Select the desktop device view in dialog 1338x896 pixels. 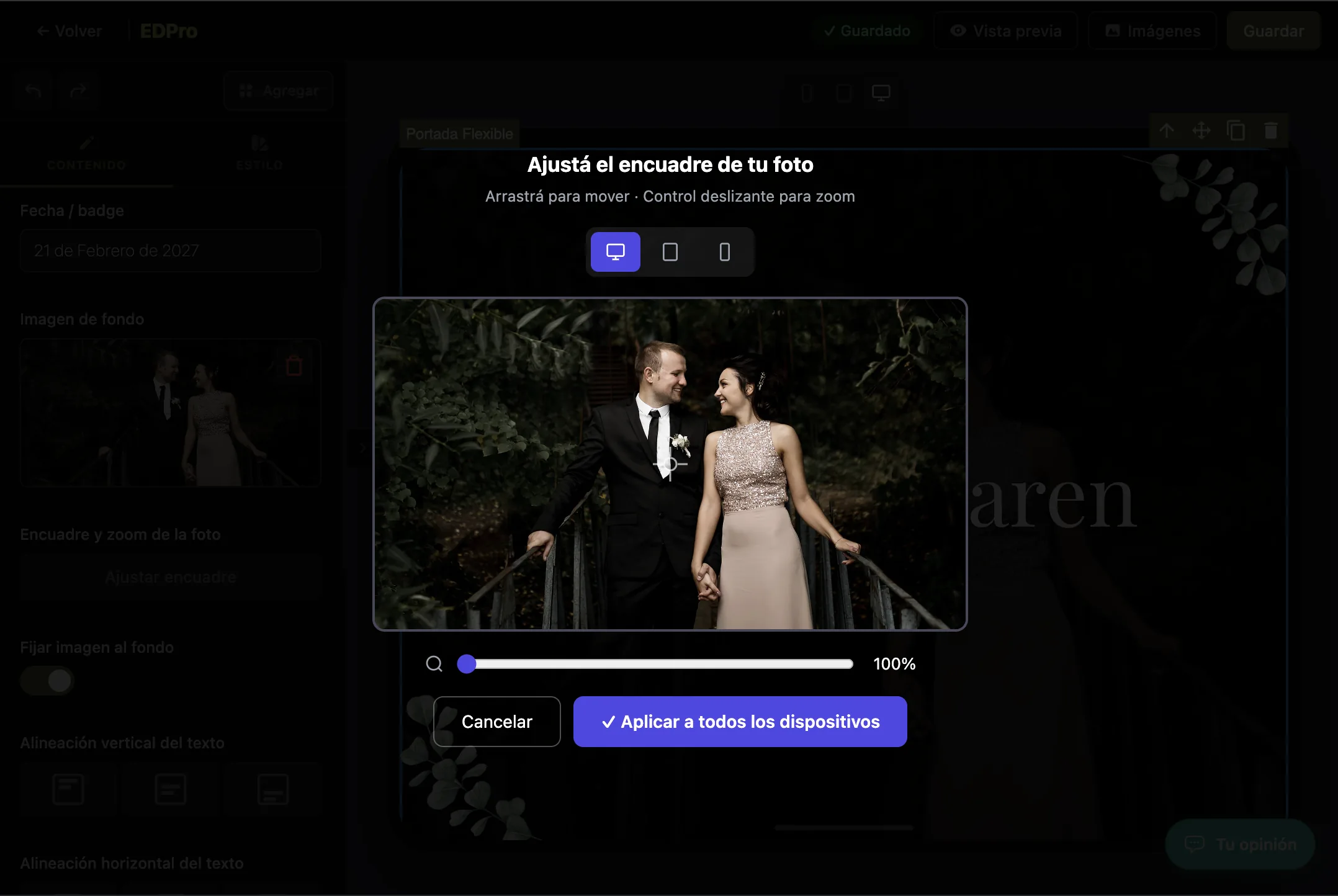point(615,252)
